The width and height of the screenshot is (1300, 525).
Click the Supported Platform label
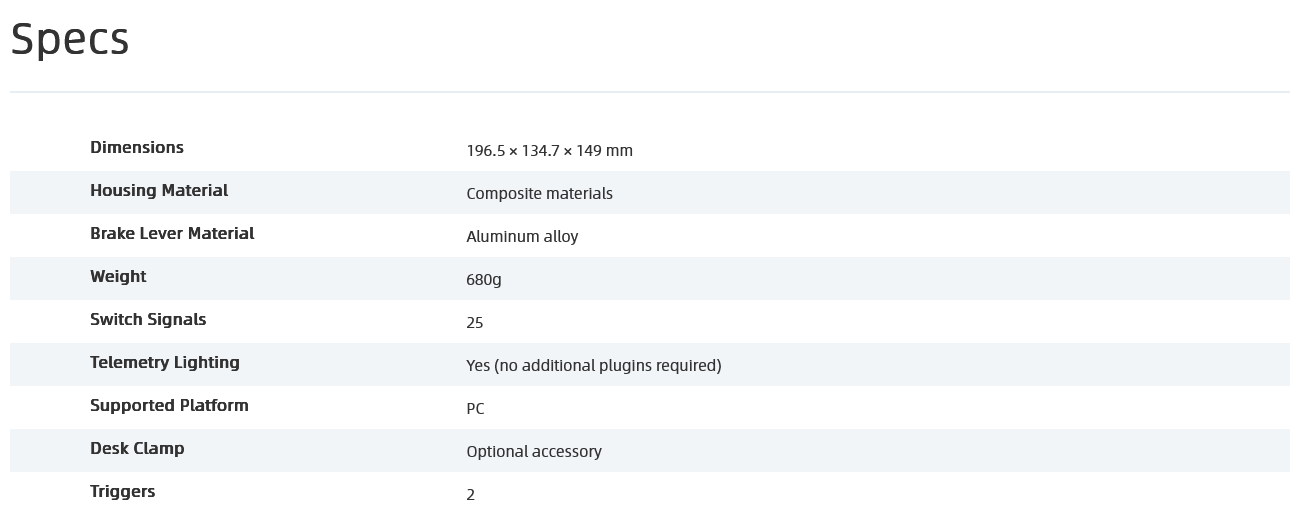point(169,406)
